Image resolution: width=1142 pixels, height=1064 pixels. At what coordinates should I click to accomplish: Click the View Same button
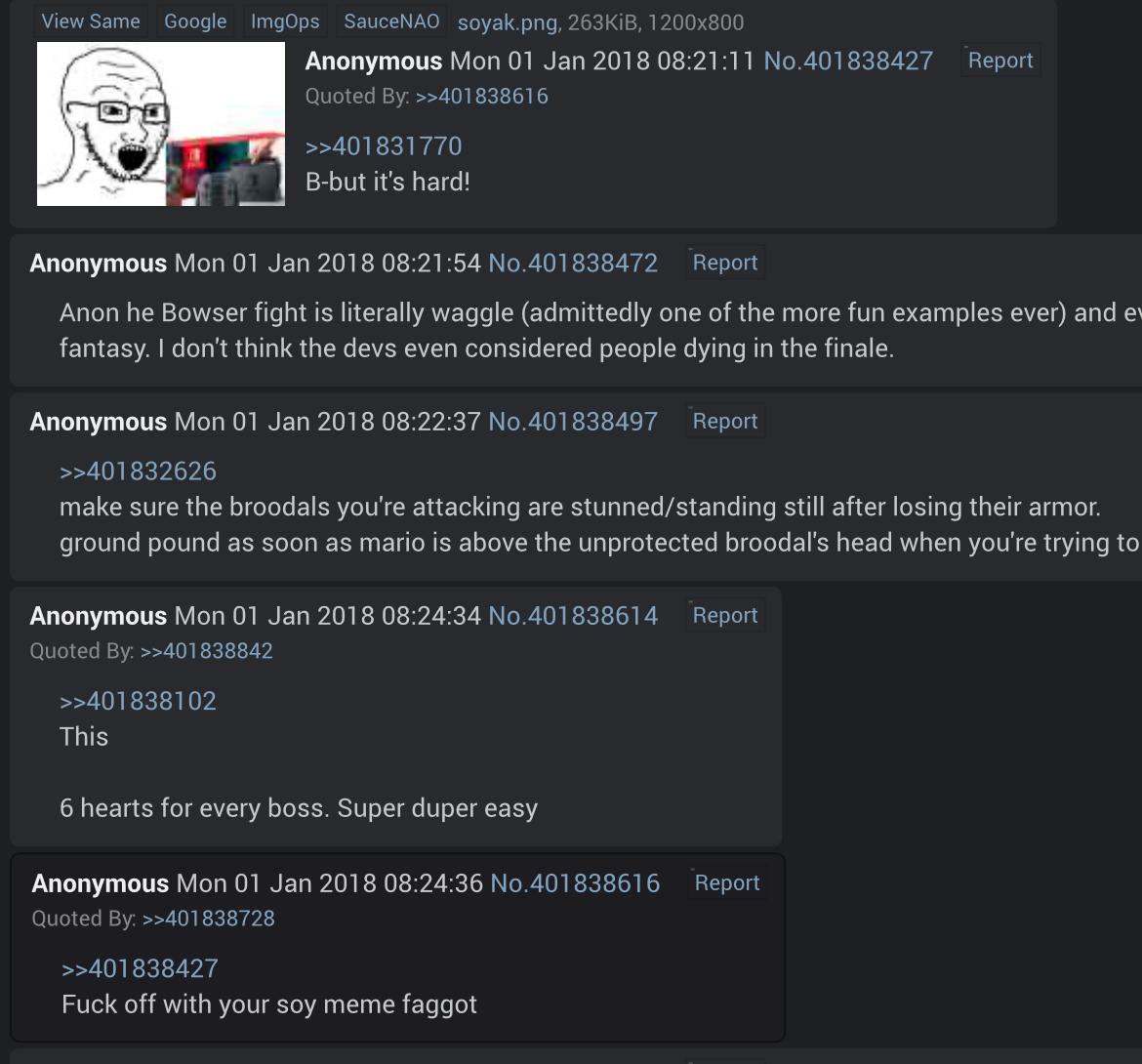[91, 21]
